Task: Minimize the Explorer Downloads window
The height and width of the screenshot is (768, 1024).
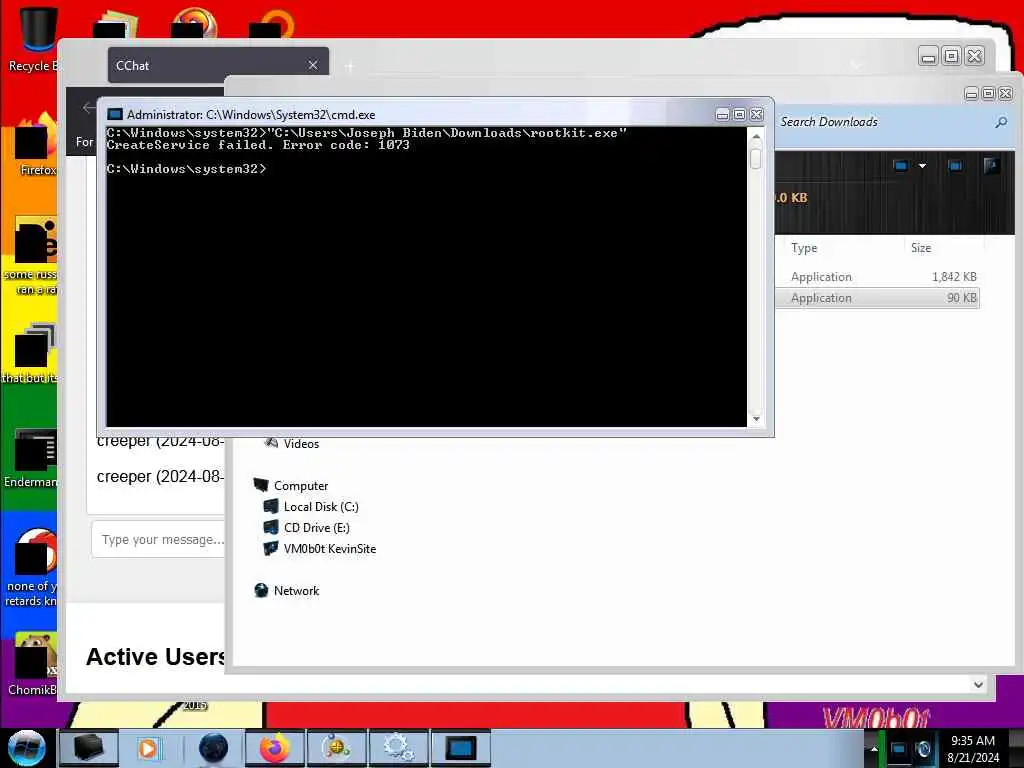Action: [x=971, y=94]
